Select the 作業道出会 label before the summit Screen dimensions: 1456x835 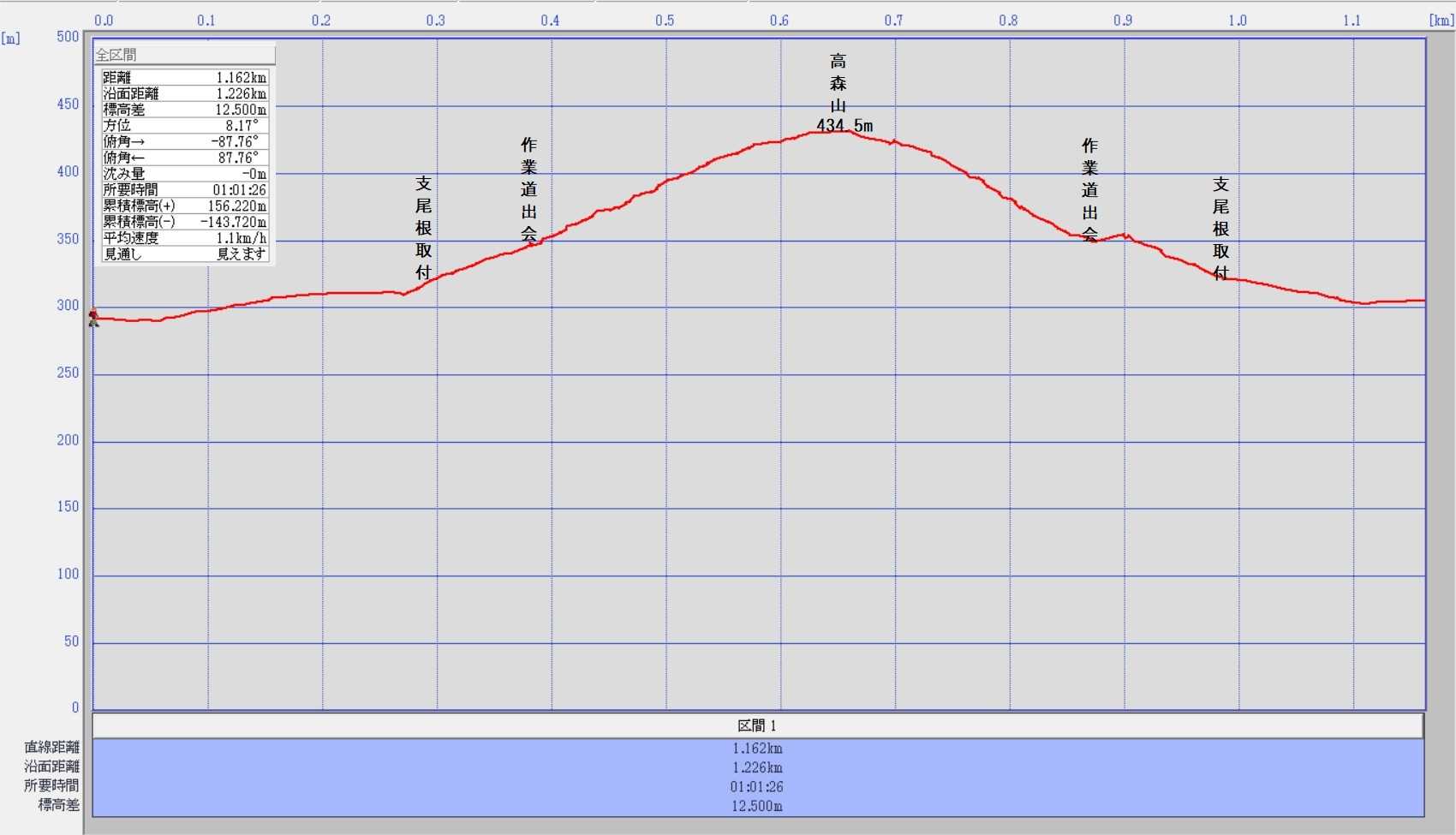click(529, 189)
